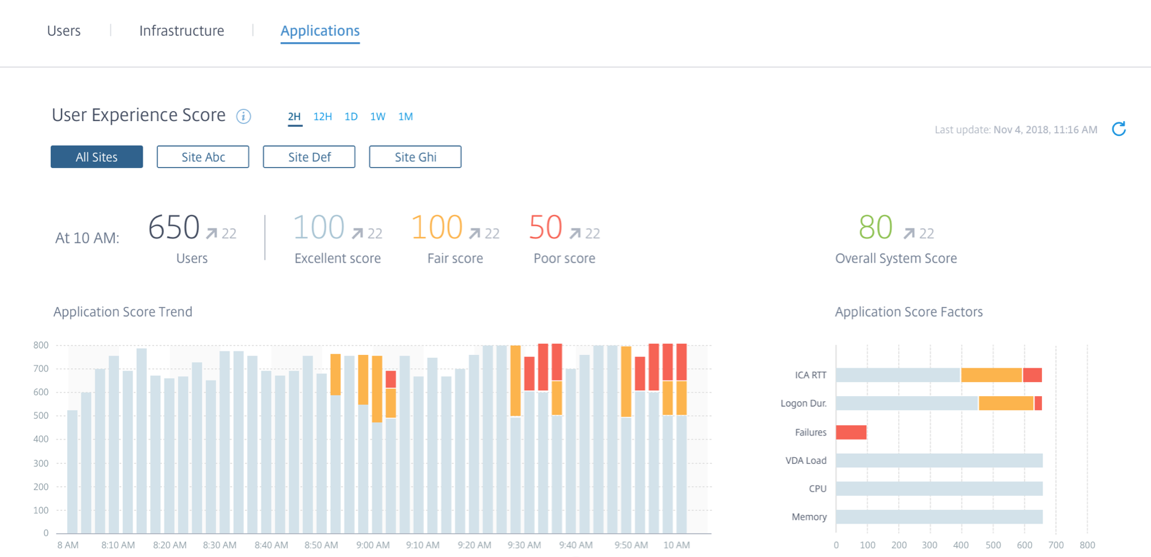This screenshot has width=1151, height=557.
Task: Click the trend arrow beside Overall System Score
Action: click(x=909, y=233)
